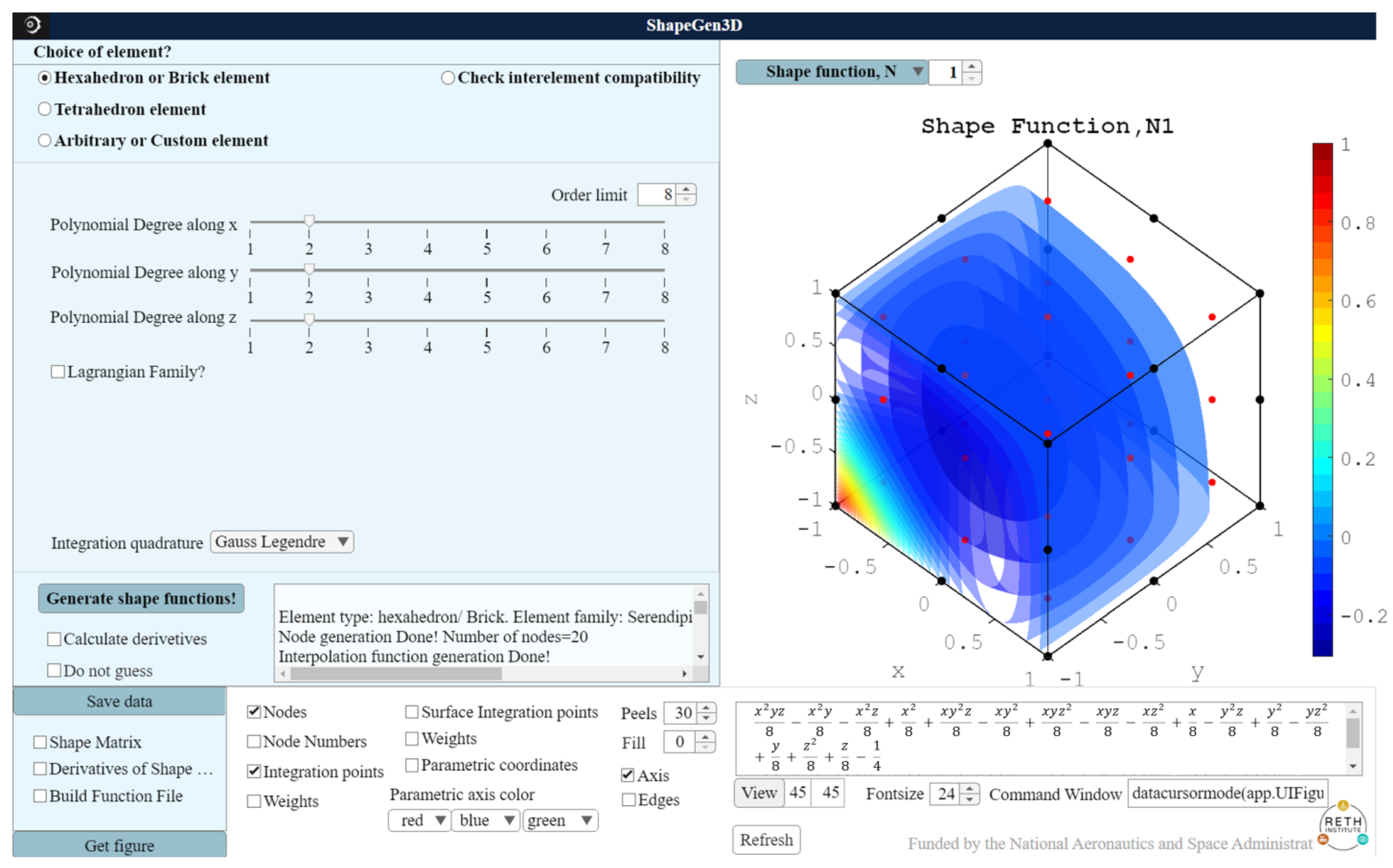Enable the Lagrangian Family checkbox
Image resolution: width=1393 pixels, height=868 pixels.
coord(57,371)
